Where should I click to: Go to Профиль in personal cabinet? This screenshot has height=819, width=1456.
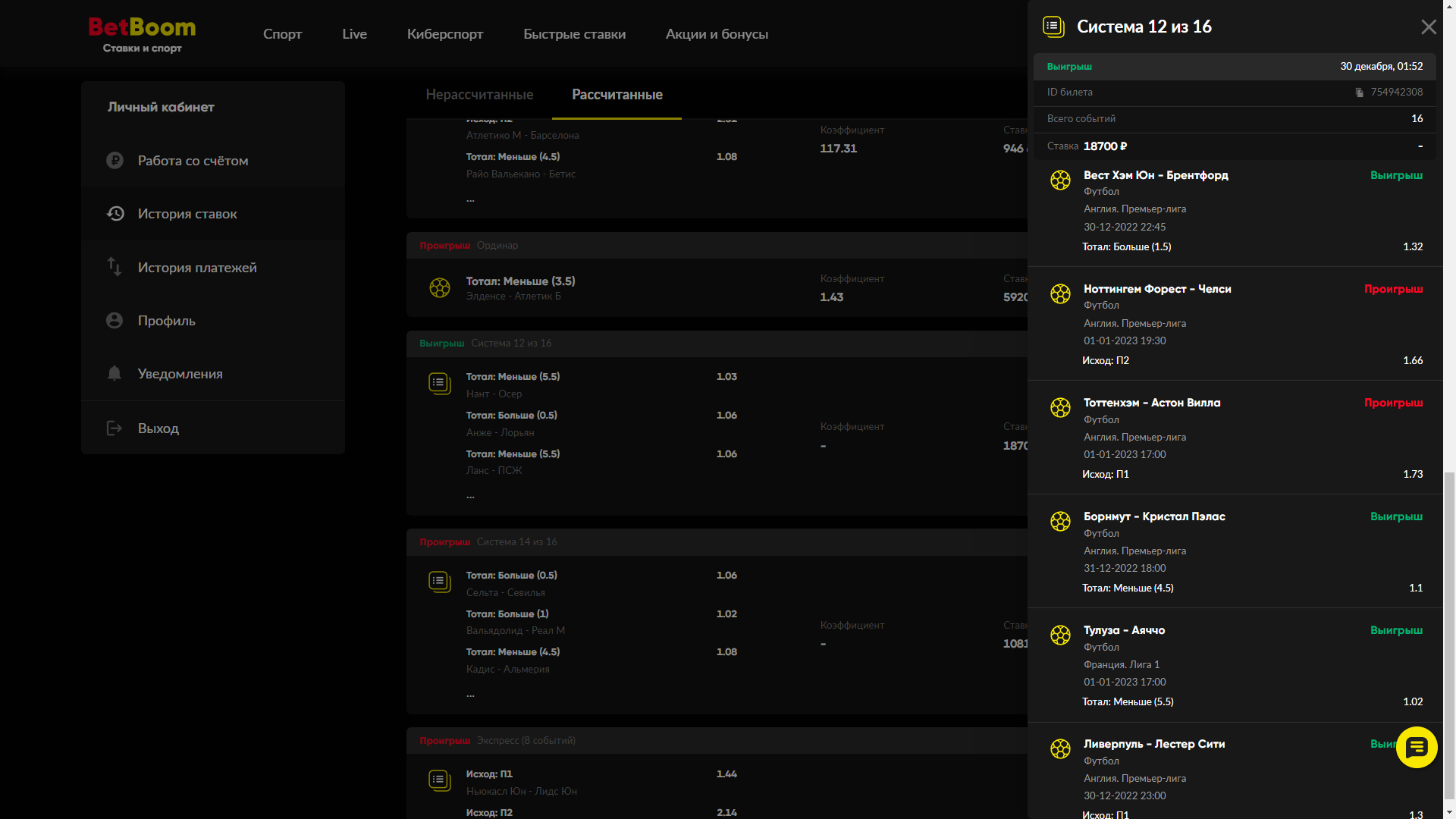[167, 321]
